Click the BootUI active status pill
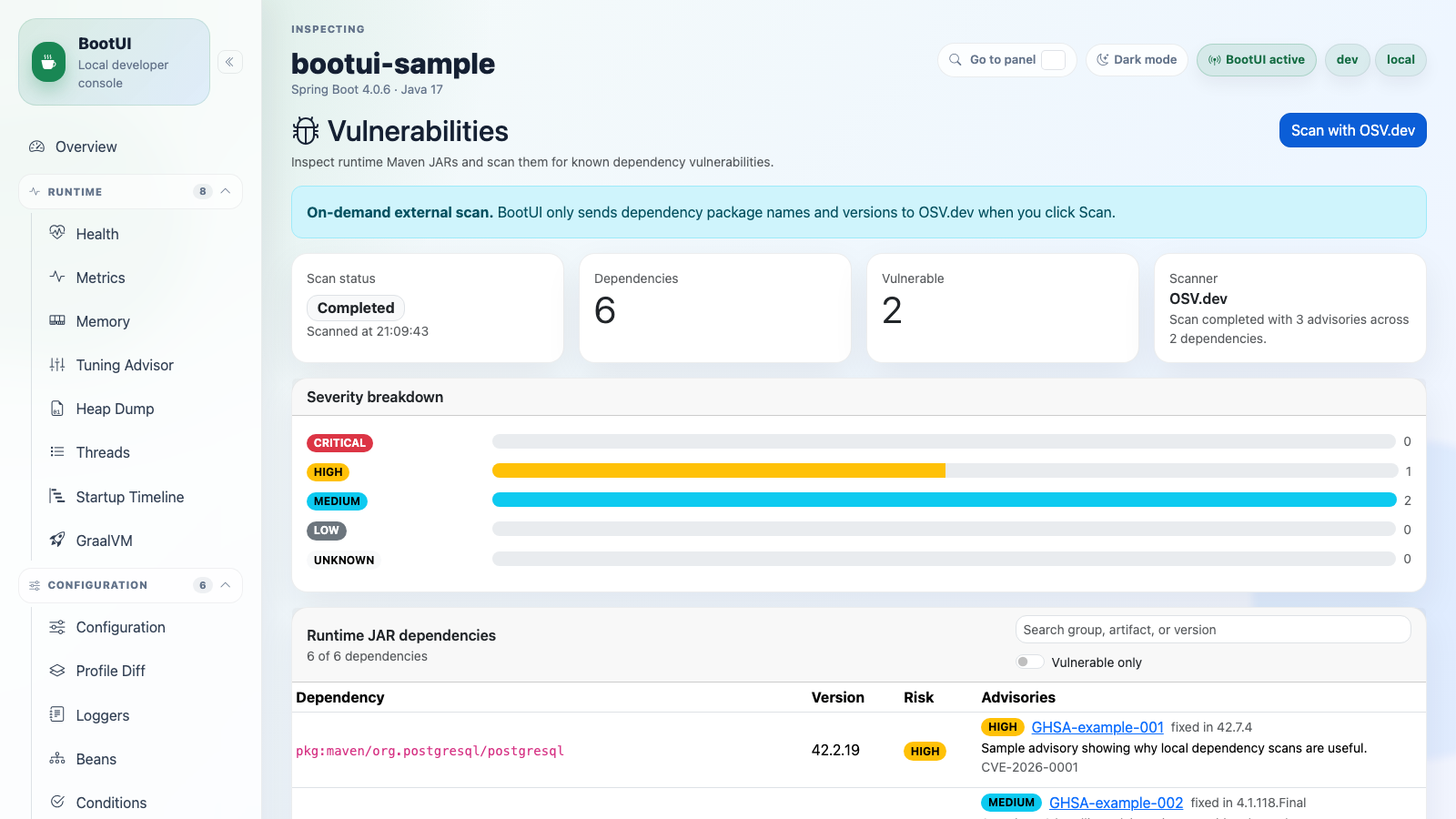The height and width of the screenshot is (819, 1456). click(x=1256, y=60)
